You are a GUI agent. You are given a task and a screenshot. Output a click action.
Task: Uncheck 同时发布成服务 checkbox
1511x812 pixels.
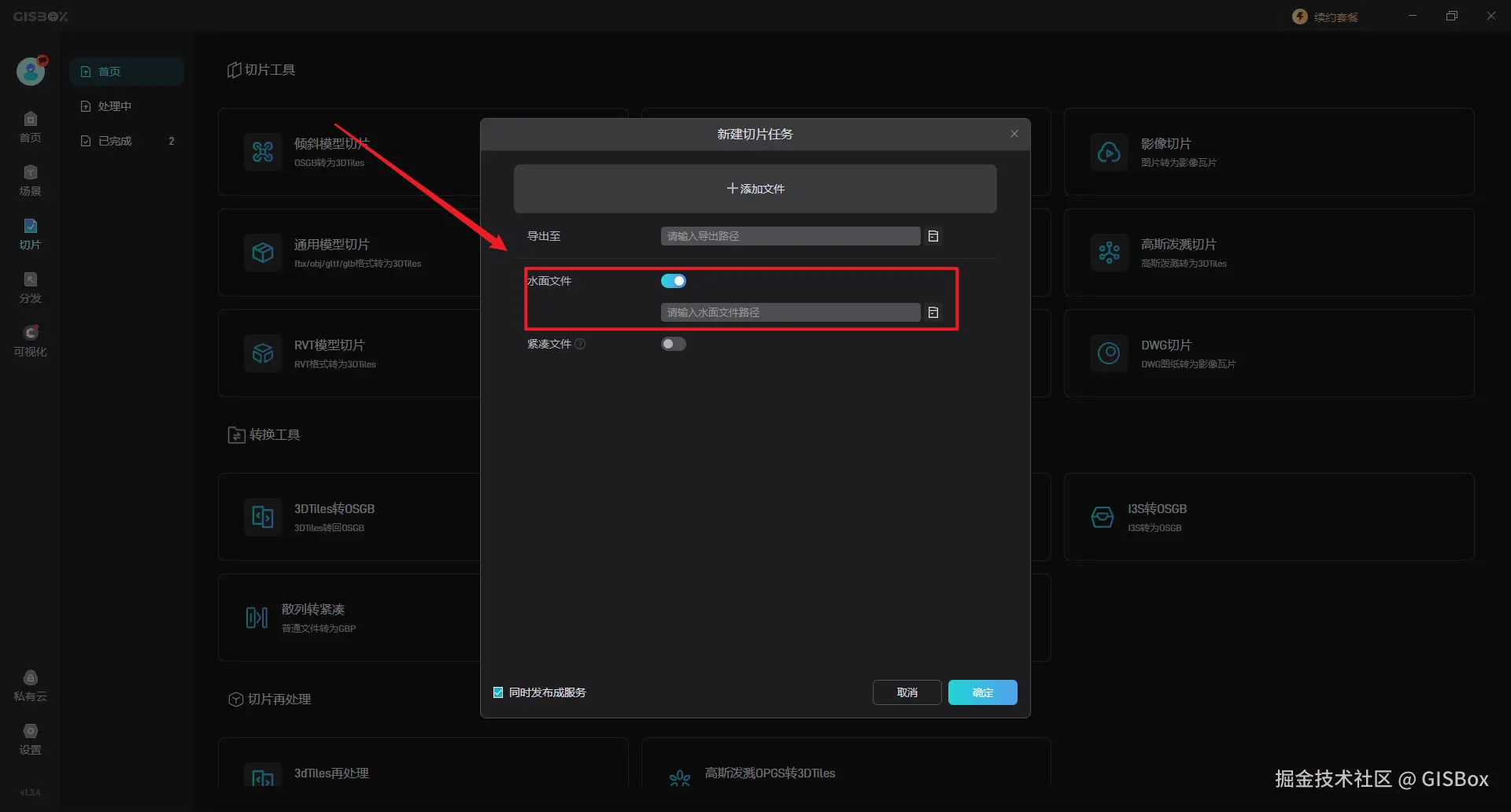click(x=498, y=692)
